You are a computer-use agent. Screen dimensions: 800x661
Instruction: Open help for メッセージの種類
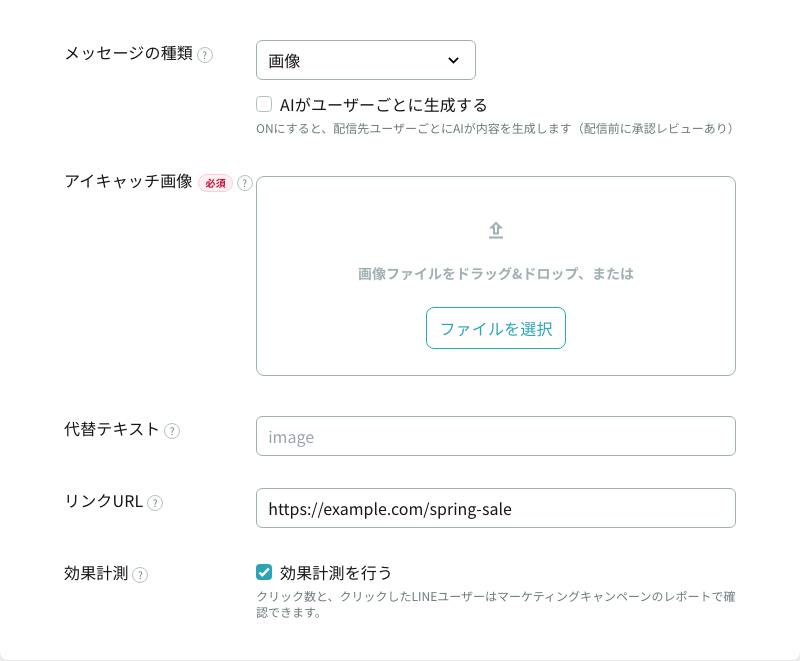click(205, 55)
